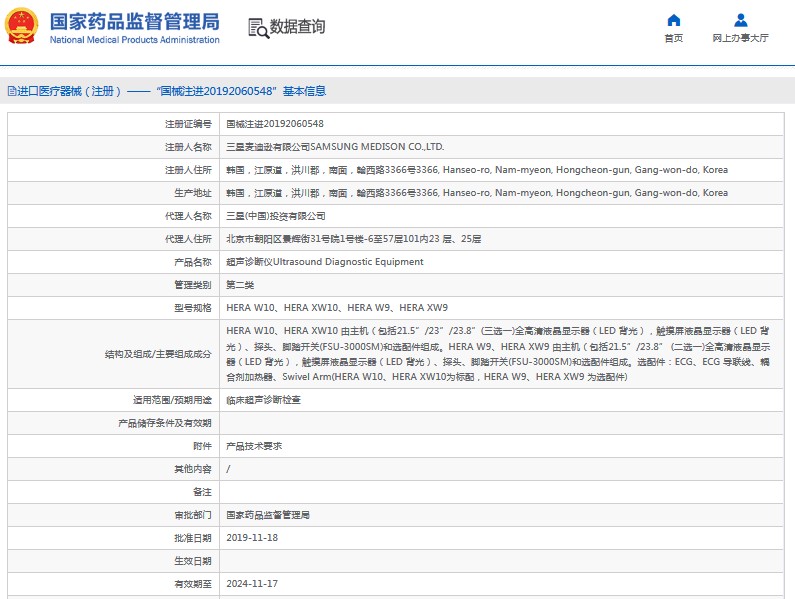Viewport: 795px width, 599px height.
Task: Click the document icon before 进口医疗器械
Action: point(12,91)
